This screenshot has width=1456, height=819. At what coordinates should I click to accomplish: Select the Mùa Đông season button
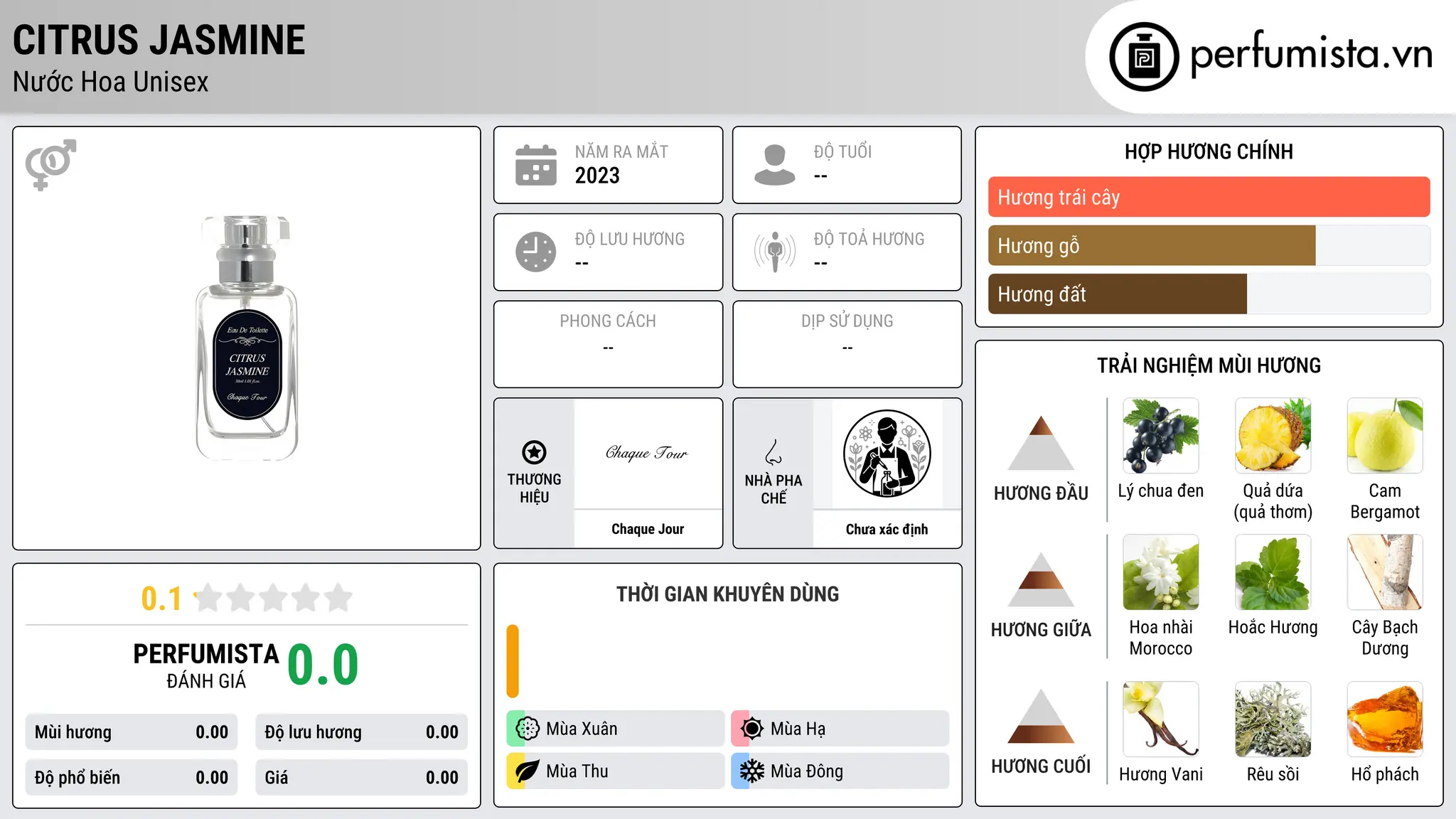click(840, 771)
